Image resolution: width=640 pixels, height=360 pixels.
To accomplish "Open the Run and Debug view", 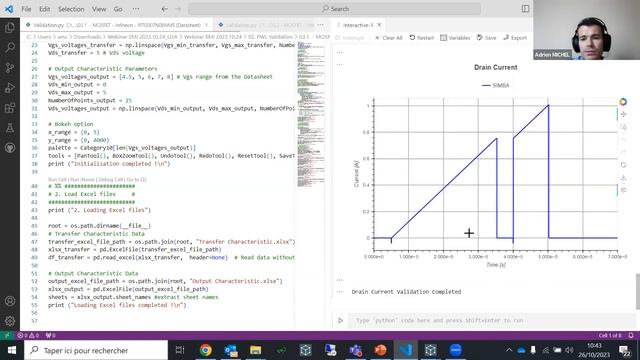I will [x=10, y=88].
